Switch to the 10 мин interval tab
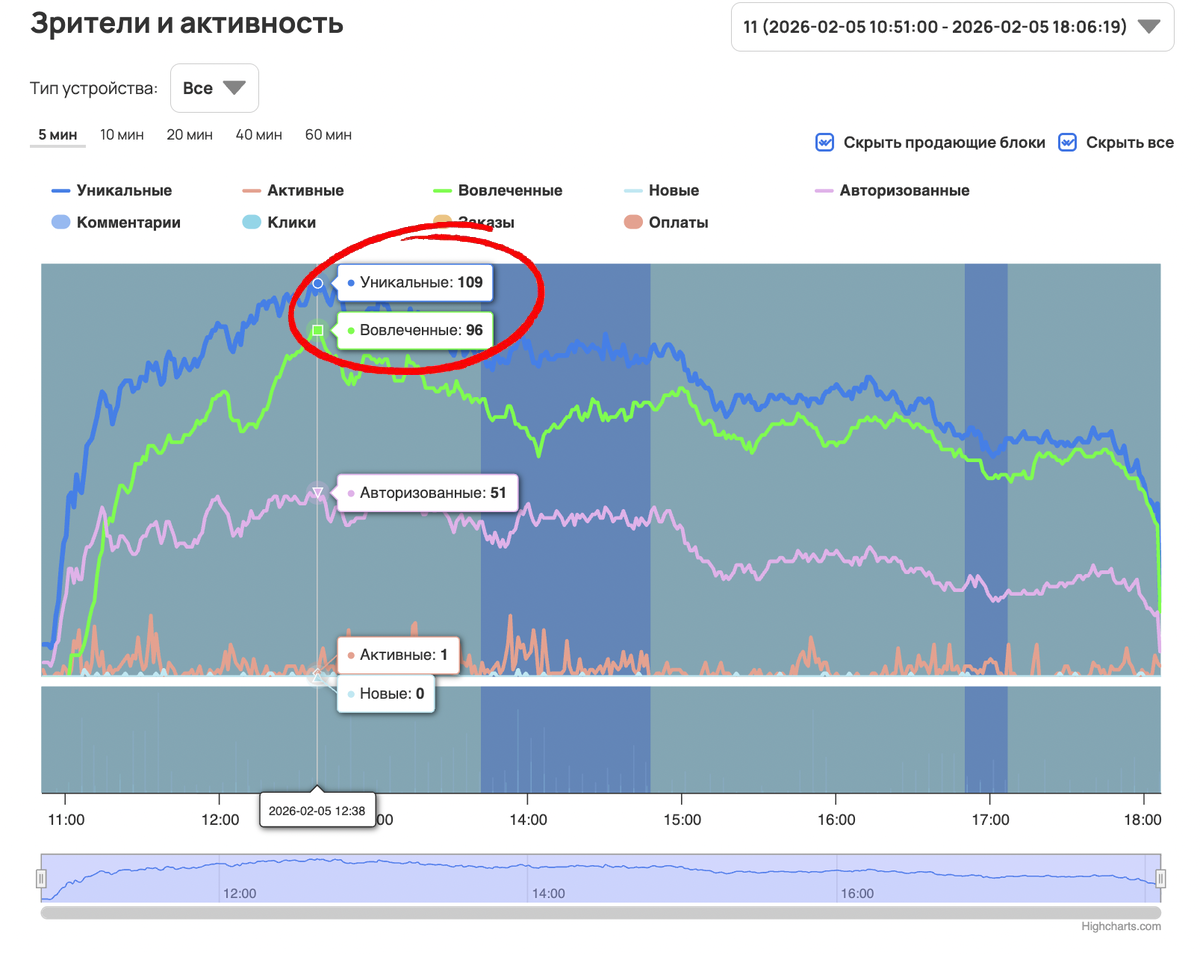 (122, 135)
